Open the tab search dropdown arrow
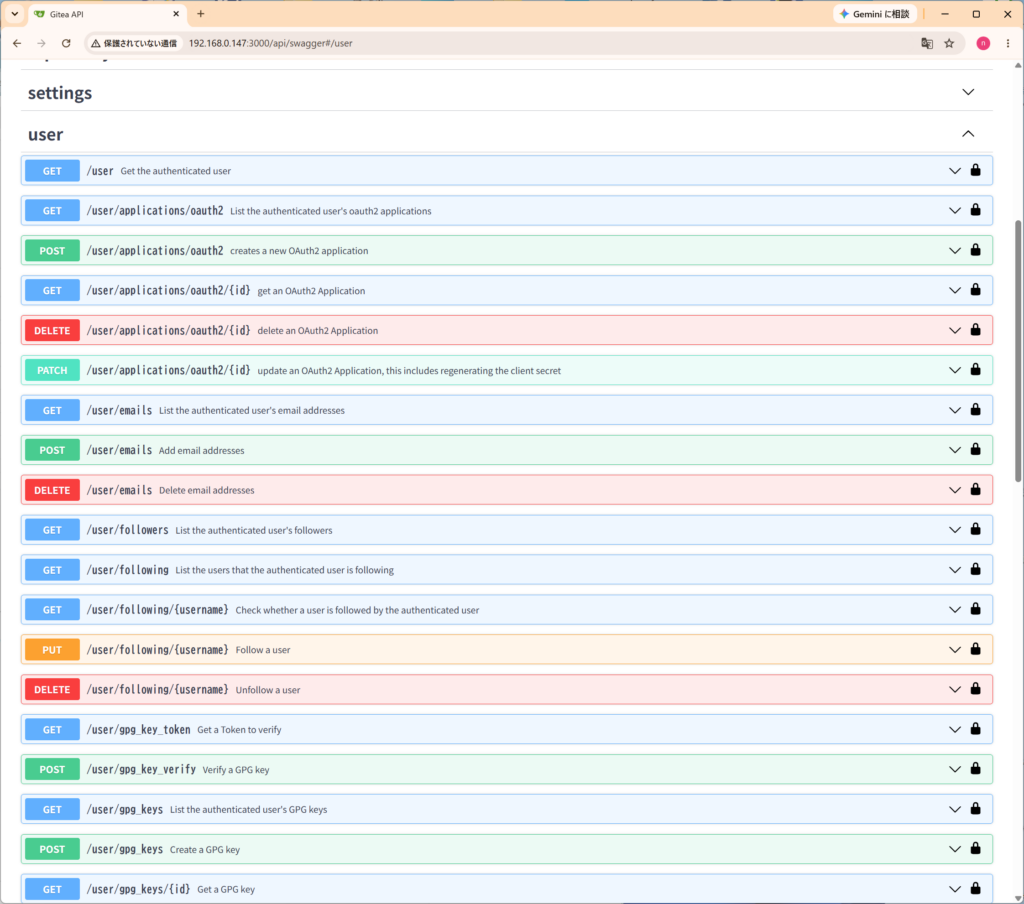The image size is (1024, 904). (x=14, y=14)
